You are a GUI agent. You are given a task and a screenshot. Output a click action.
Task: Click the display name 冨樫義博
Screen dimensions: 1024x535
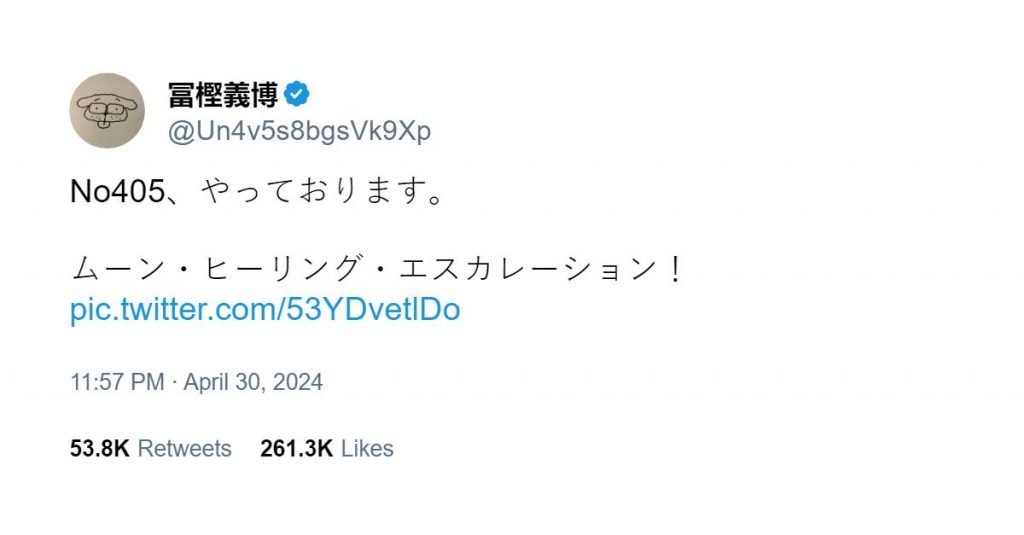coord(223,95)
